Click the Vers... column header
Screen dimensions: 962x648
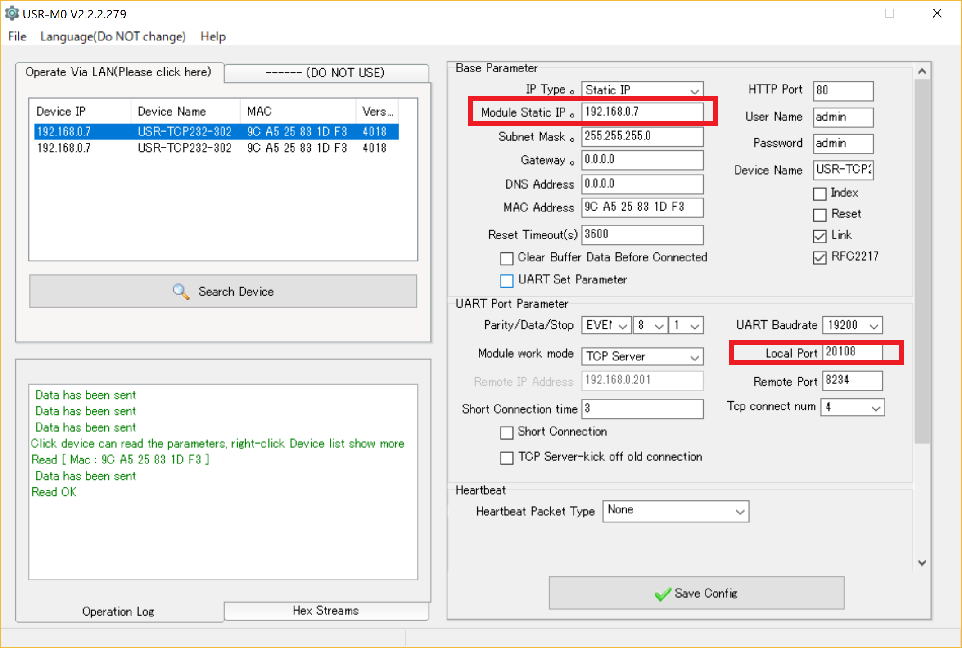coord(377,112)
